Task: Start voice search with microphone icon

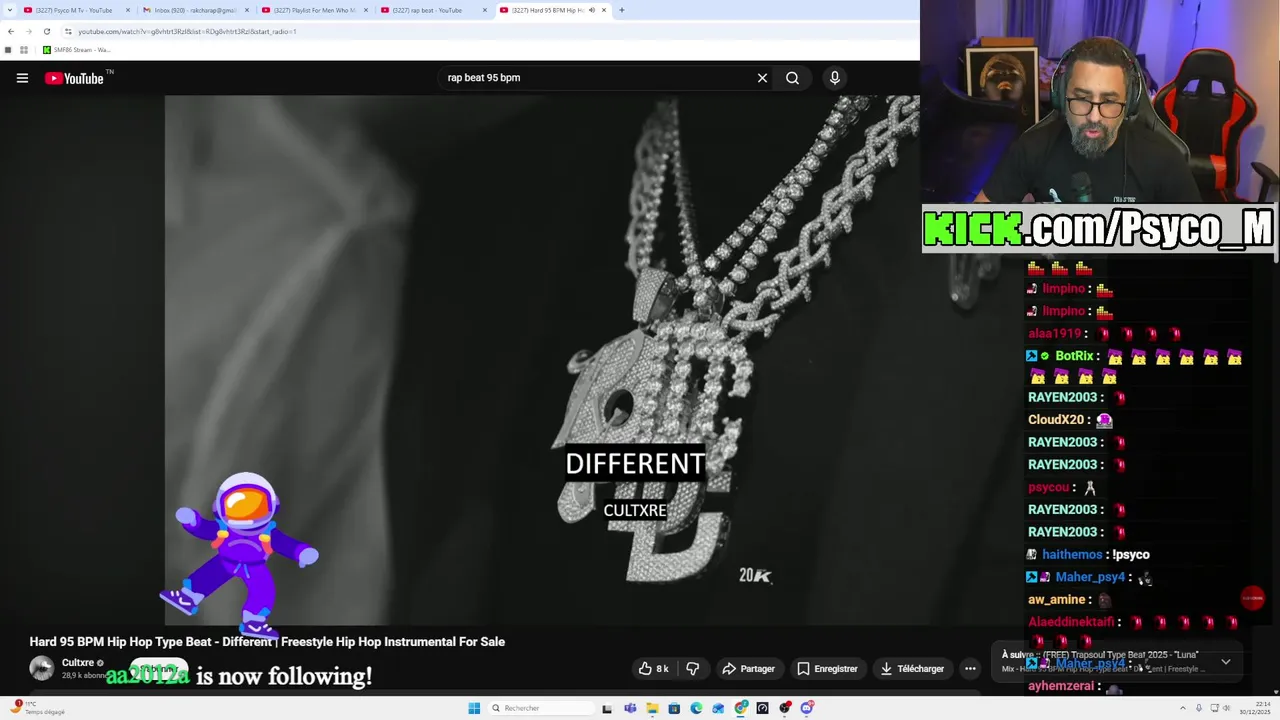Action: coord(835,78)
